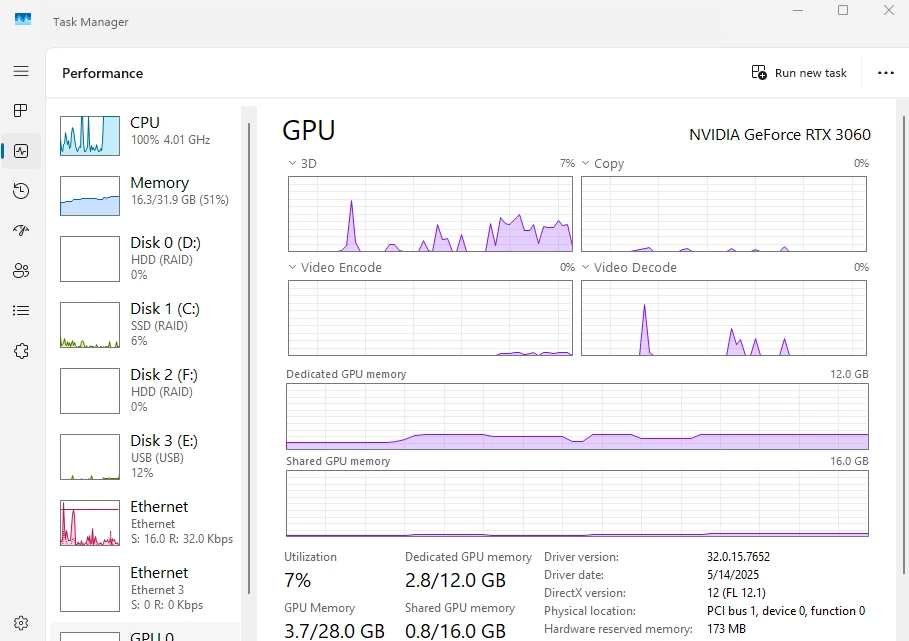The width and height of the screenshot is (909, 641).
Task: Click the GPU details pane scrollbar
Action: [x=903, y=343]
